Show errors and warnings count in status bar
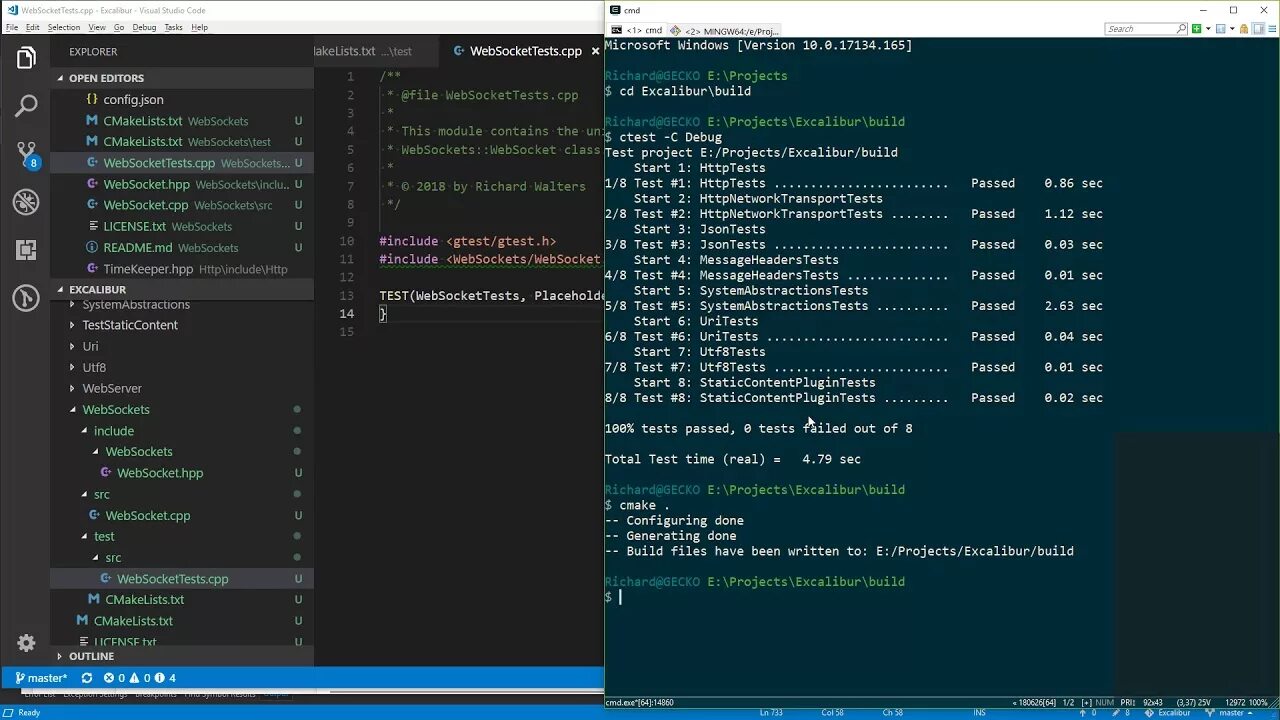Viewport: 1280px width, 720px height. 140,678
